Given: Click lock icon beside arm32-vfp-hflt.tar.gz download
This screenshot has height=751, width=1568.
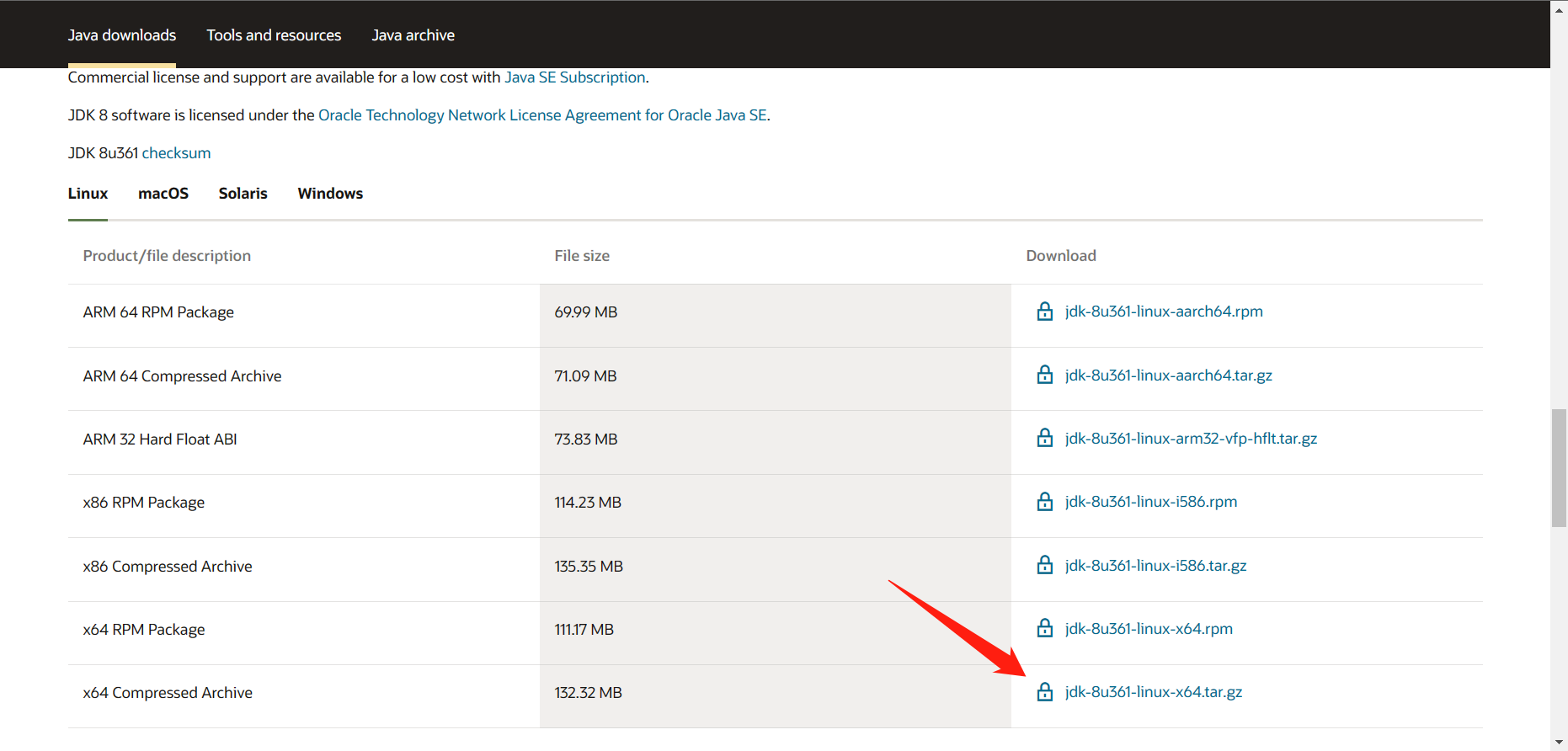Looking at the screenshot, I should pos(1044,438).
